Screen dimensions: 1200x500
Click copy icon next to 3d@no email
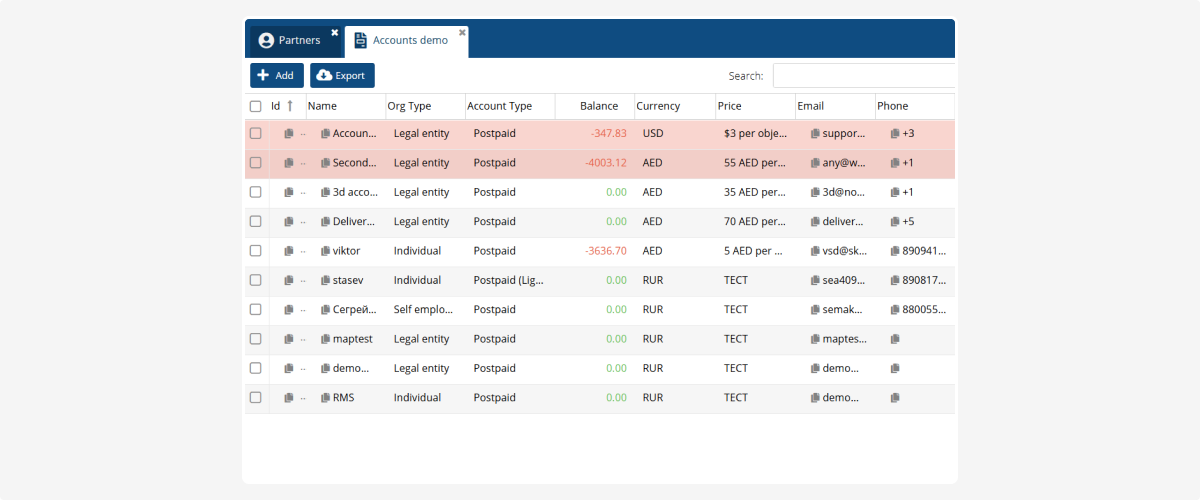pyautogui.click(x=815, y=192)
